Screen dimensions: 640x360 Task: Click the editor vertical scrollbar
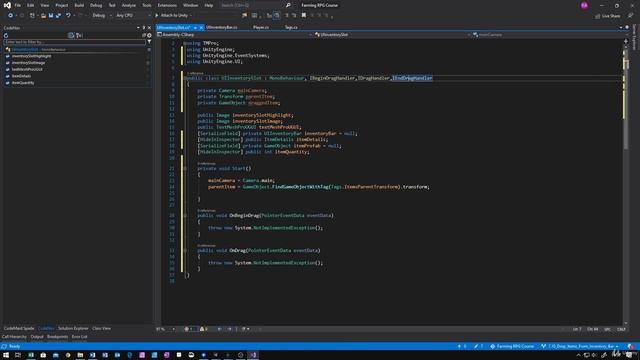click(626, 182)
